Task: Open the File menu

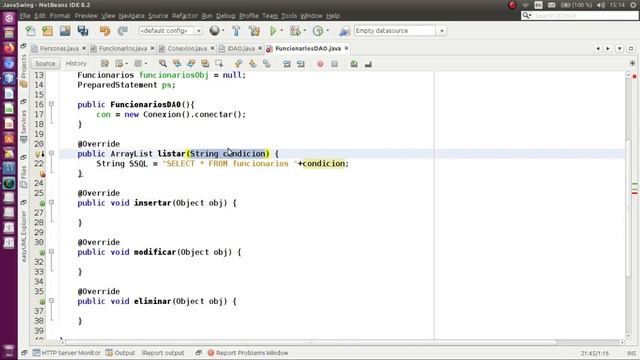Action: (25, 16)
